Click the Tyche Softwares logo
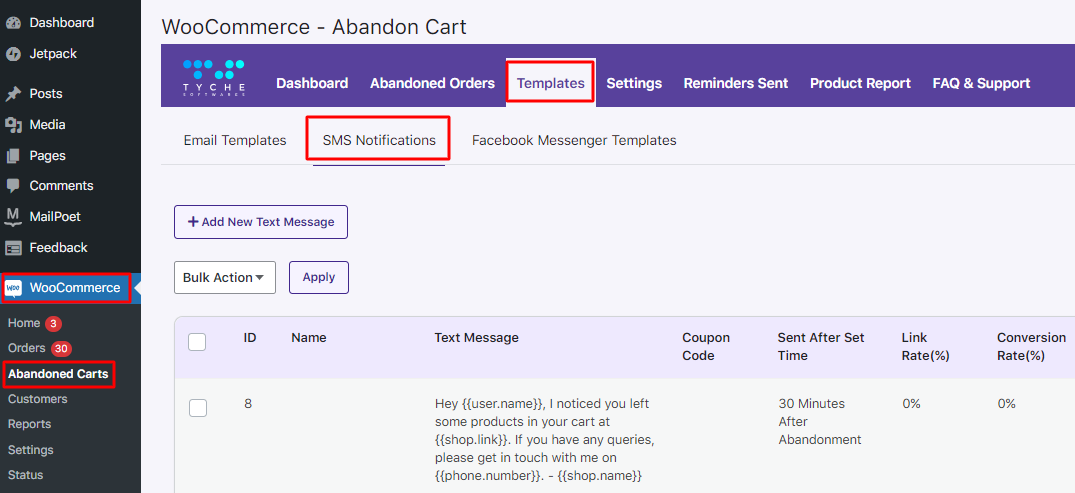The height and width of the screenshot is (493, 1075). tap(214, 77)
